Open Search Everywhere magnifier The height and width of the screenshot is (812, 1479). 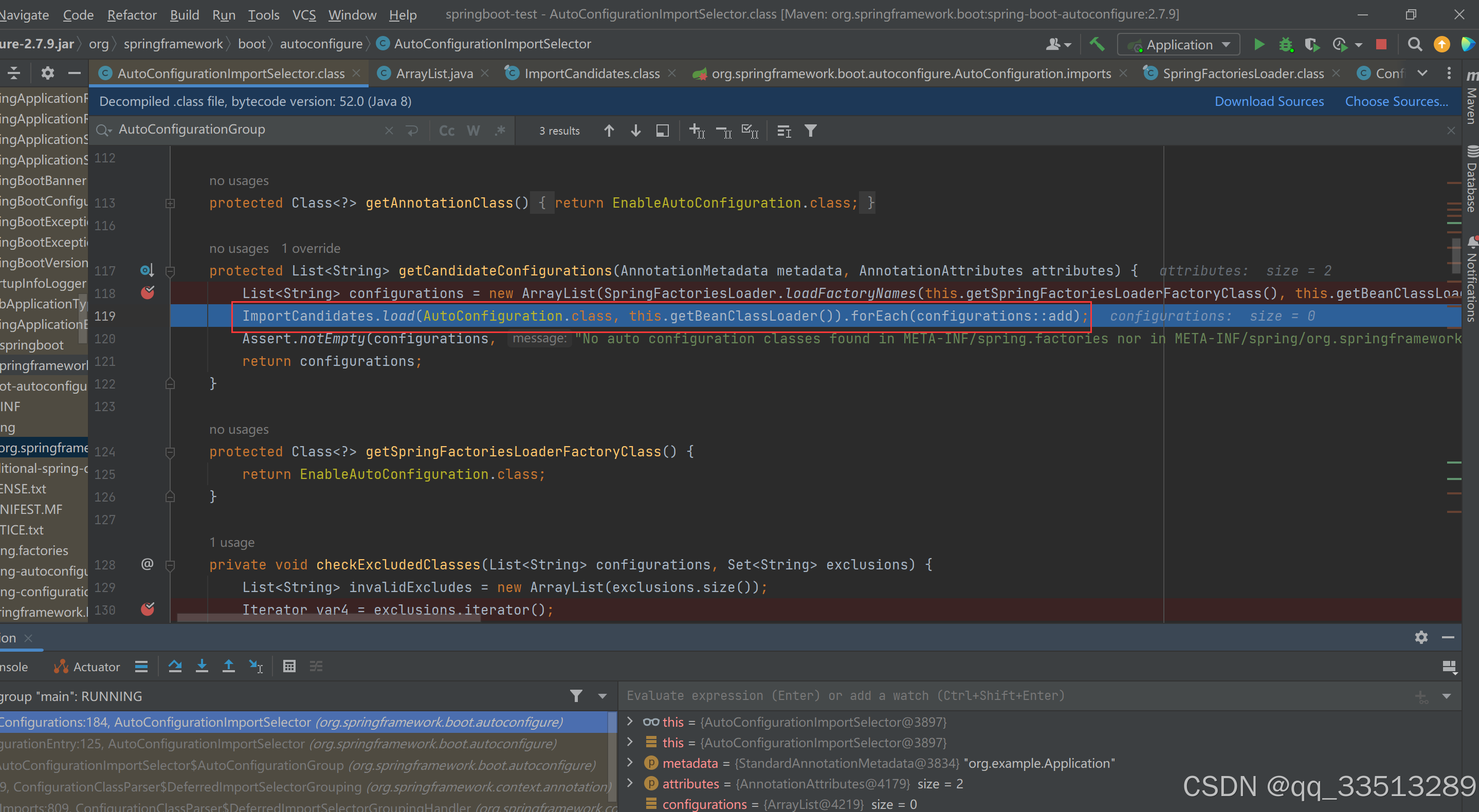click(x=1415, y=44)
